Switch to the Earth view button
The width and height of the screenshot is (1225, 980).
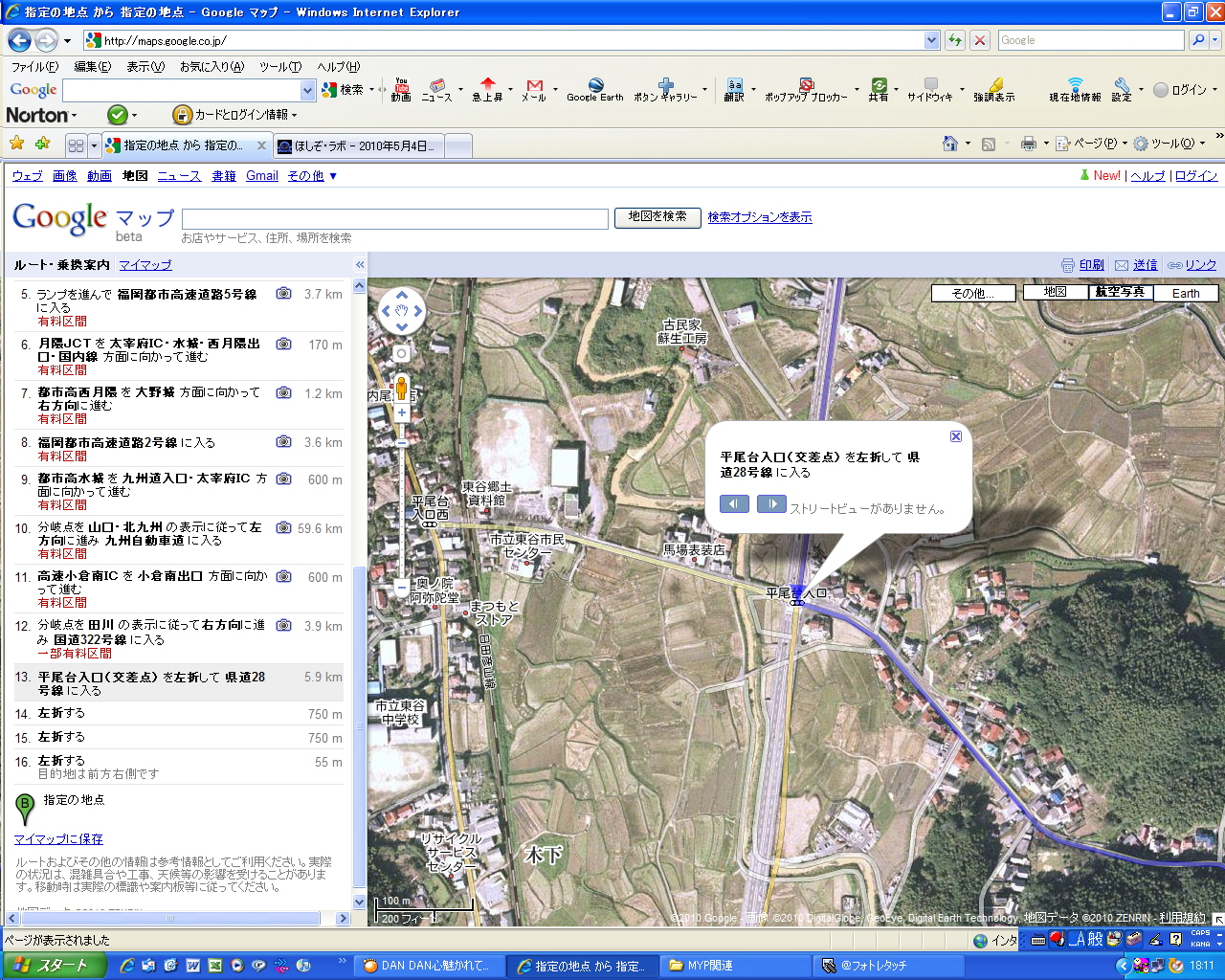[x=1186, y=294]
